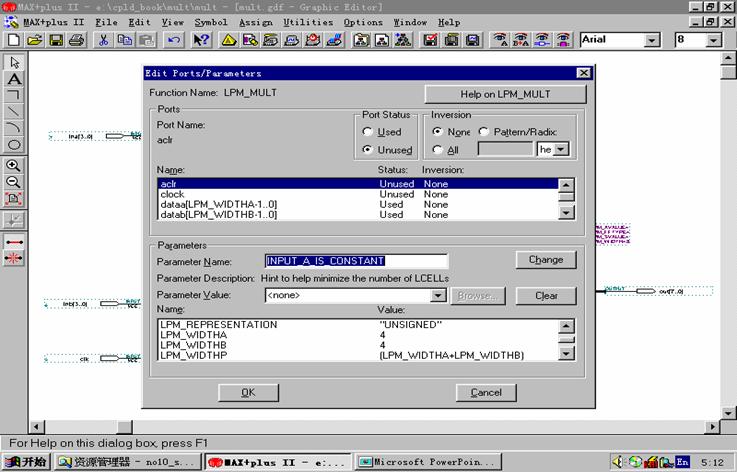Viewport: 737px width, 472px height.
Task: Toggle rubberbanding off with red star icon
Action: [14, 259]
